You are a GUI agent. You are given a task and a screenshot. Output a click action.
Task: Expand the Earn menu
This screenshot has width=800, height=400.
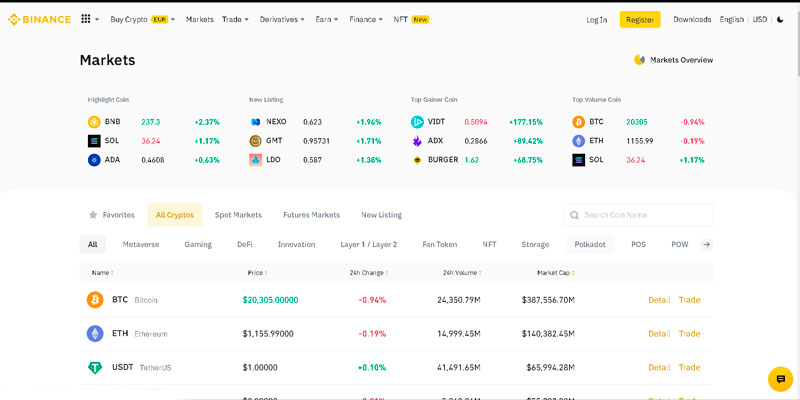(327, 19)
